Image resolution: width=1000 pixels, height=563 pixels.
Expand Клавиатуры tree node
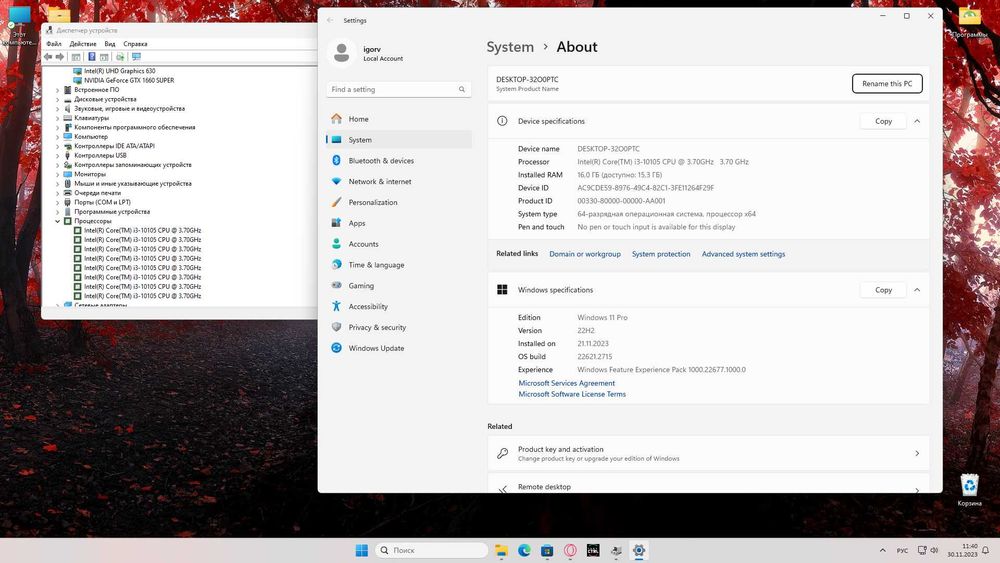click(x=57, y=118)
